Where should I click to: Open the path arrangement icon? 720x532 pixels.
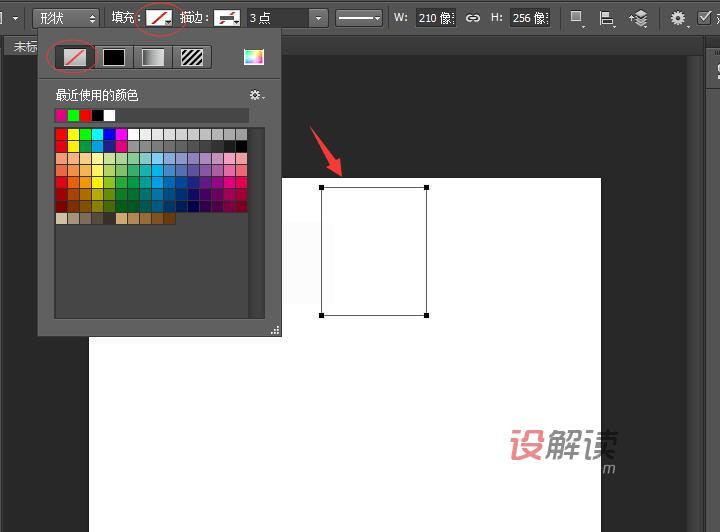click(638, 18)
